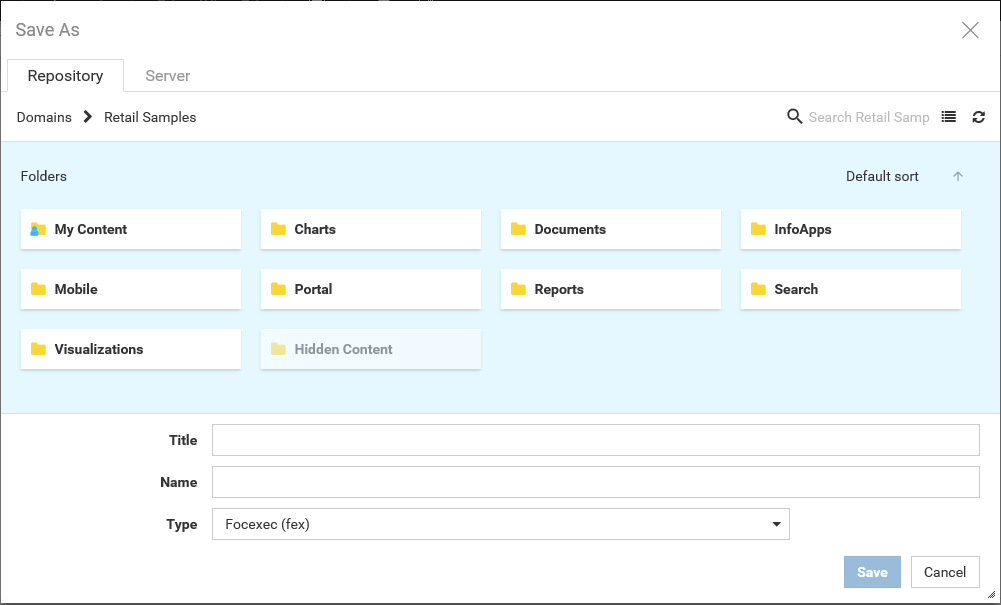This screenshot has height=605, width=1001.
Task: Open the Hidden Content folder
Action: [371, 349]
